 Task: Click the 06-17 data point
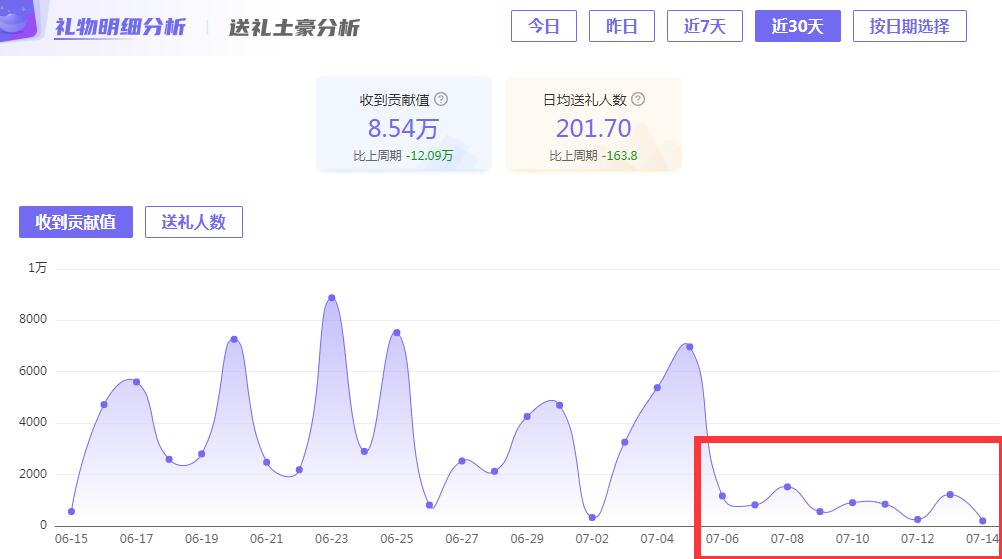tap(136, 382)
